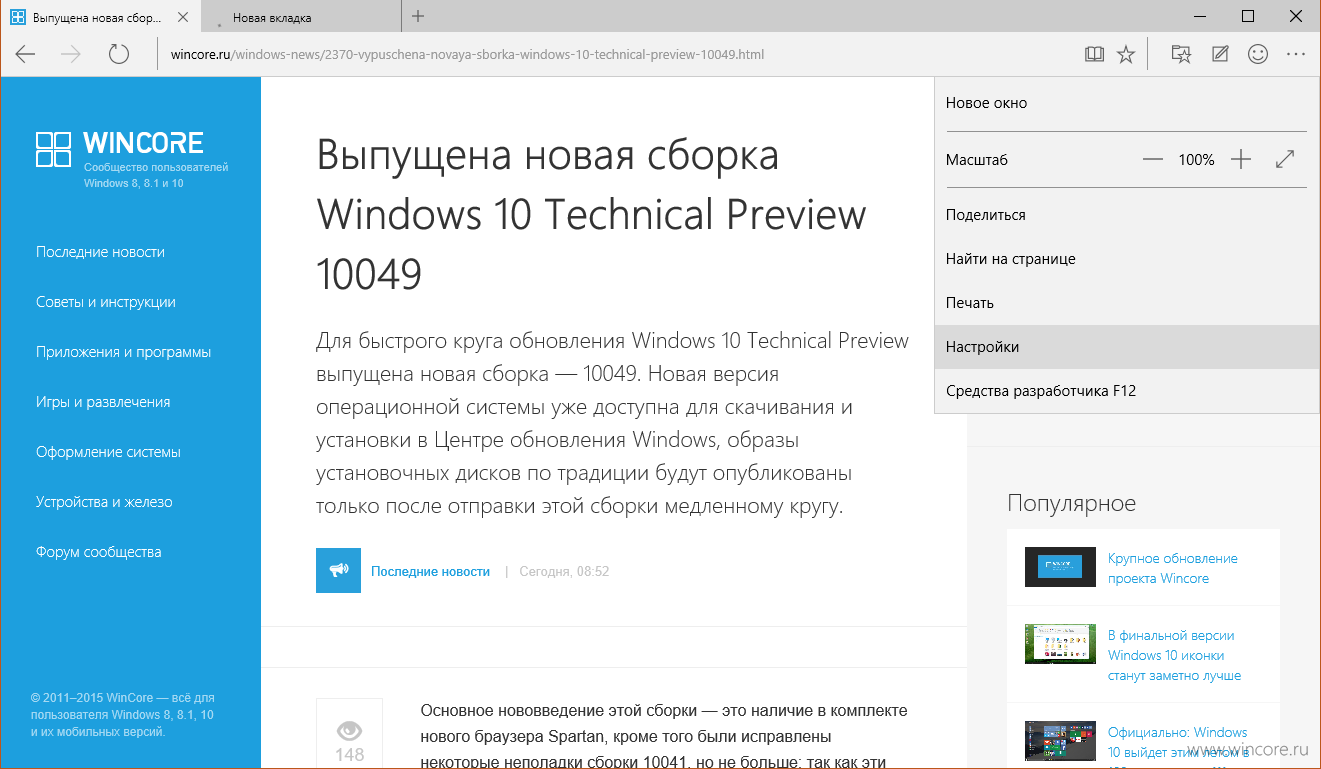This screenshot has height=769, width=1321.
Task: Choose Поделиться from the menu
Action: (x=1127, y=215)
